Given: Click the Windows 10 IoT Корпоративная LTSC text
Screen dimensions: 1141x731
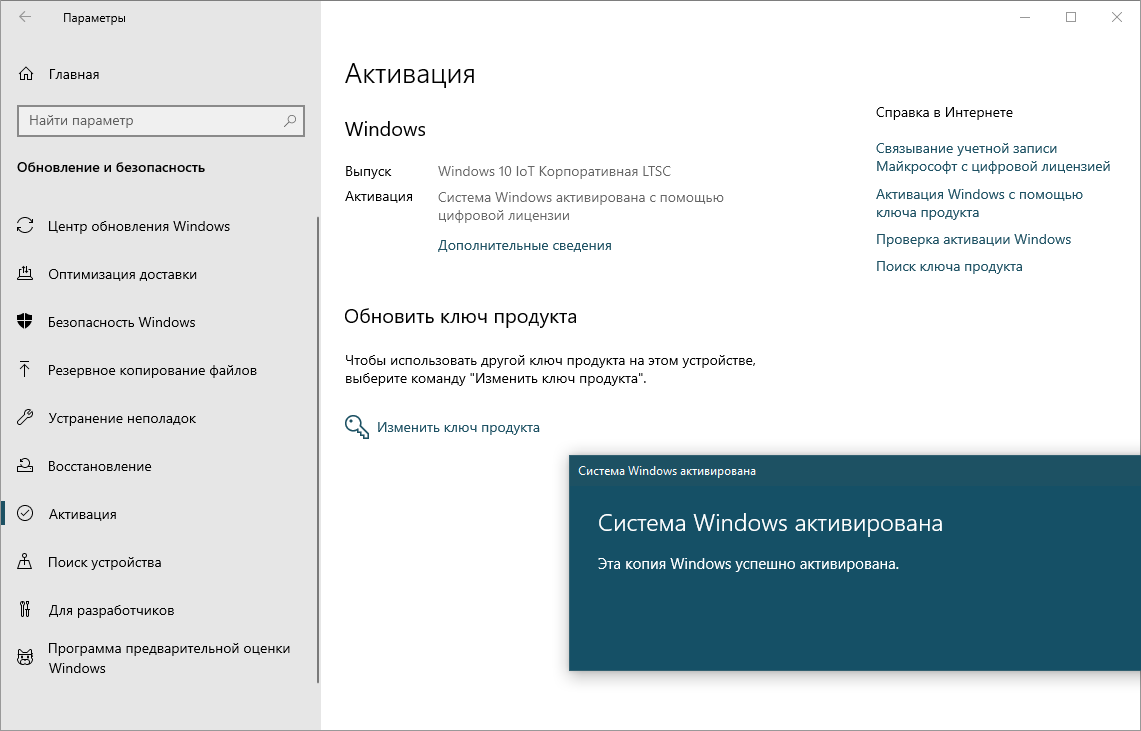Looking at the screenshot, I should point(554,172).
